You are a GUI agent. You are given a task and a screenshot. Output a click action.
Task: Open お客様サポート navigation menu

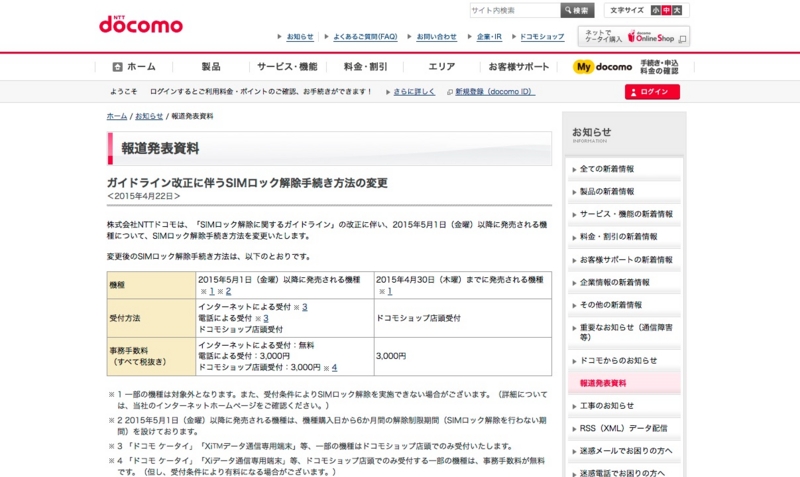click(x=518, y=67)
